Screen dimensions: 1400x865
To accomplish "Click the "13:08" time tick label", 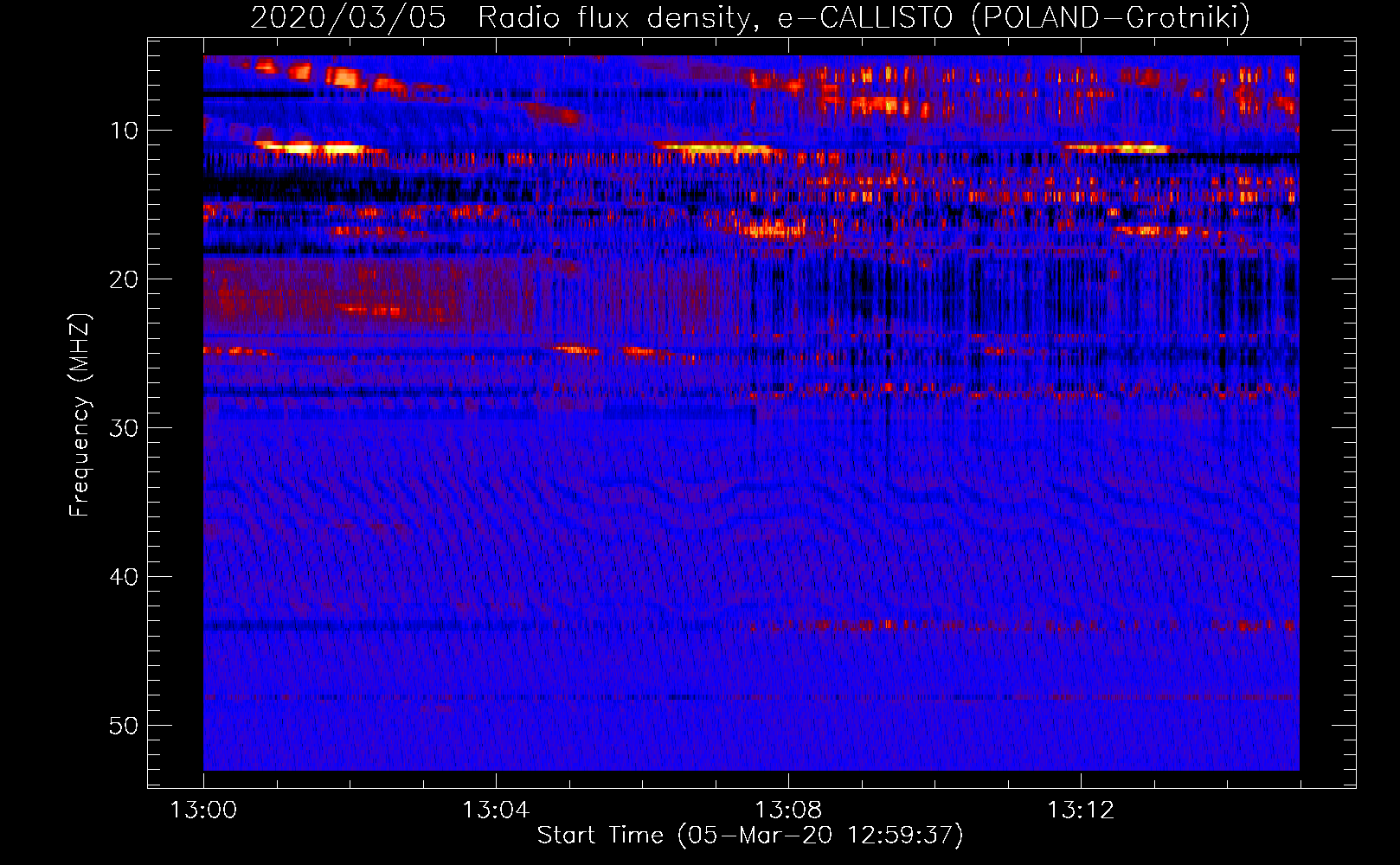I will click(x=788, y=811).
